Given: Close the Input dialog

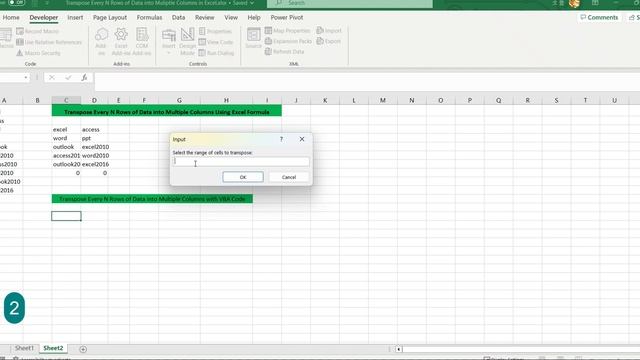Looking at the screenshot, I should point(302,139).
